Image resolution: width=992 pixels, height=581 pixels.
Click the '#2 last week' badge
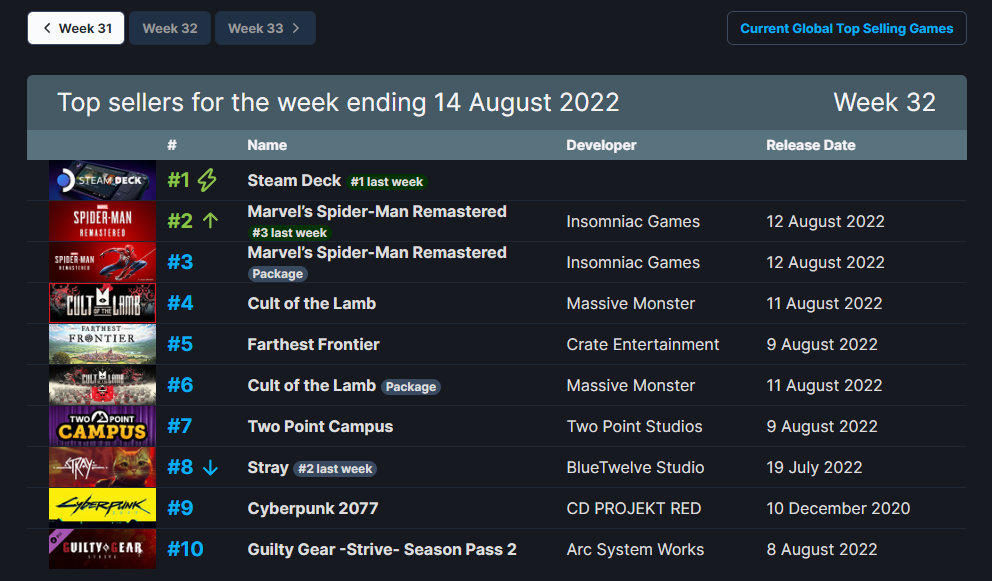coord(335,468)
